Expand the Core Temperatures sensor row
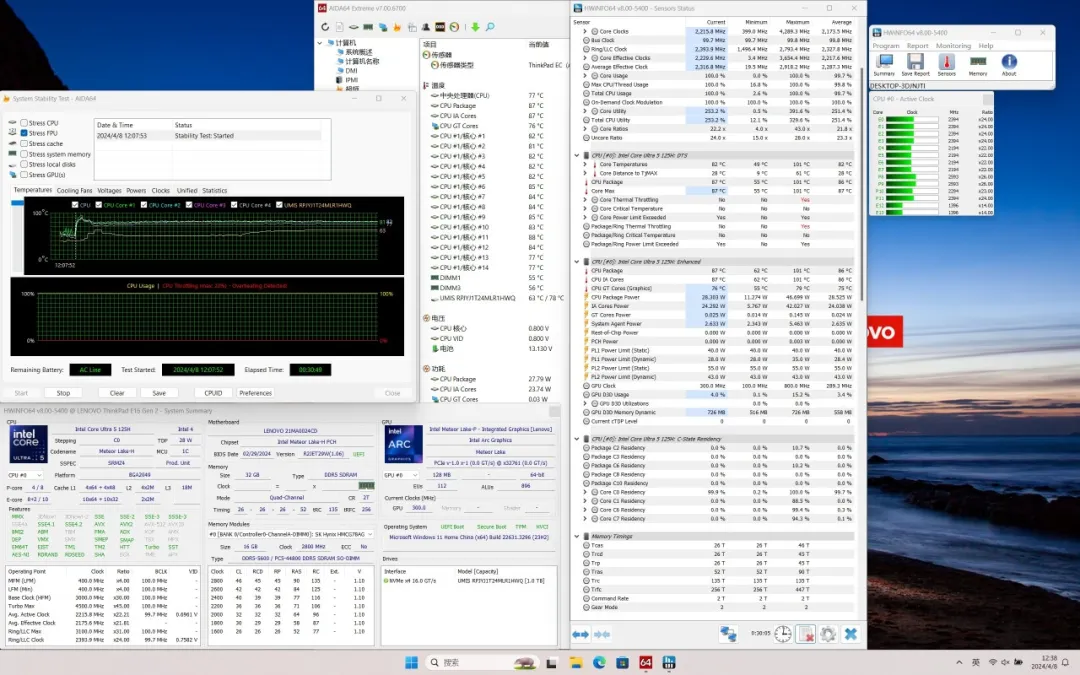 [x=585, y=164]
